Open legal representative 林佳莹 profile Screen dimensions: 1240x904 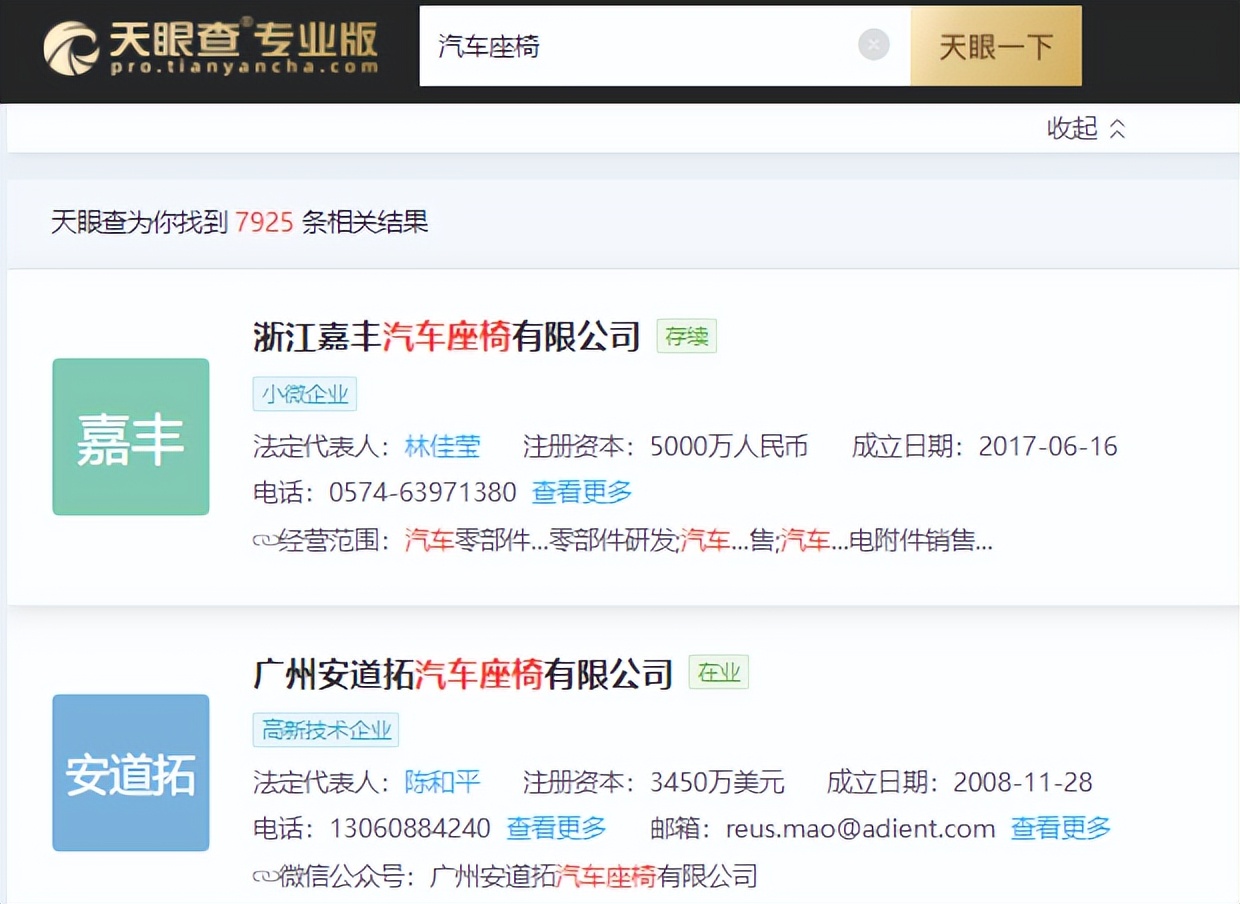click(x=442, y=446)
